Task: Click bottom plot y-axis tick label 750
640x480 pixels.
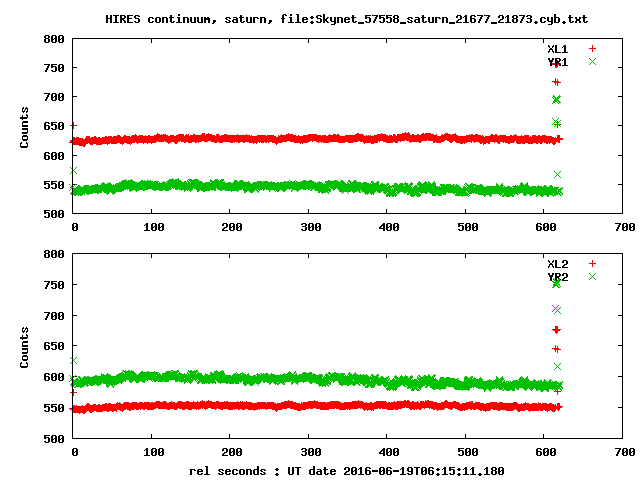Action: [x=54, y=285]
